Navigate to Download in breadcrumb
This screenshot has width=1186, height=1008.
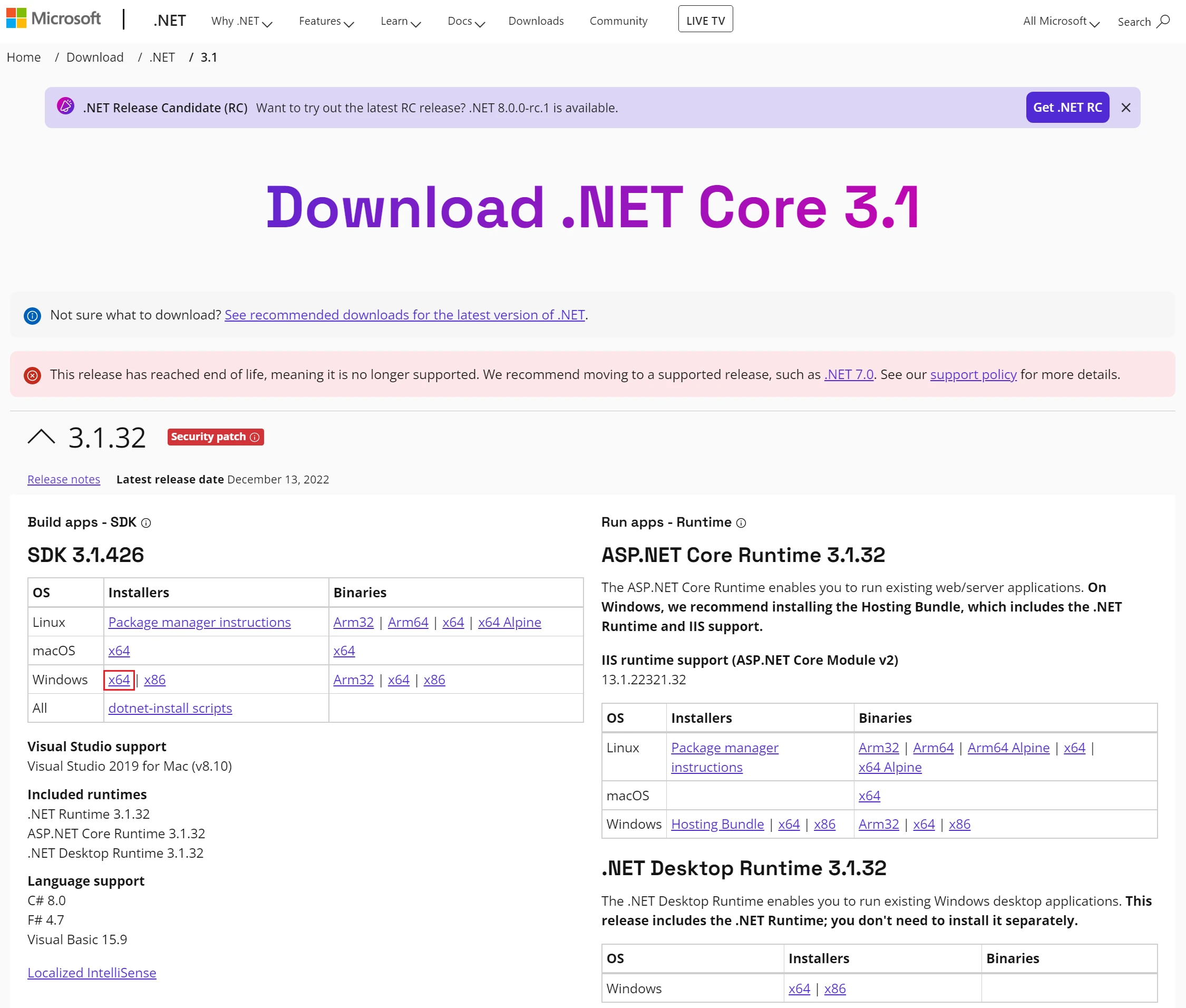point(95,57)
